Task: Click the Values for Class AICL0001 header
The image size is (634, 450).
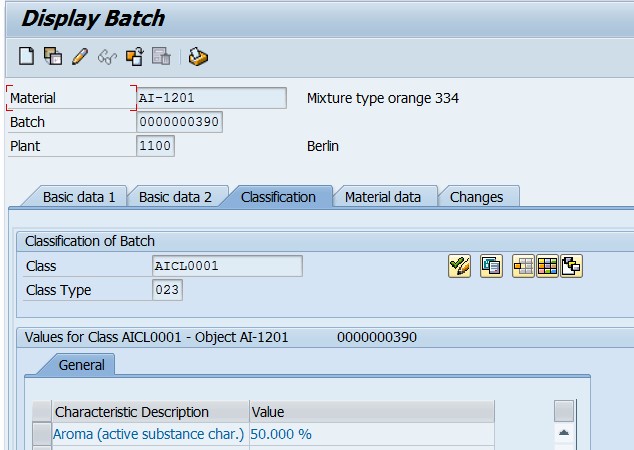Action: point(221,337)
